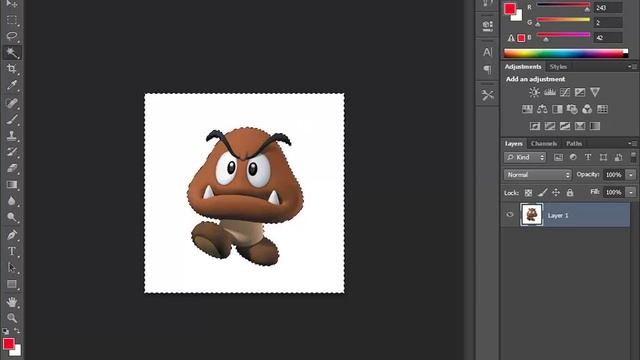Select the Gradient tool
Screen dimensions: 640x360
tap(11, 184)
